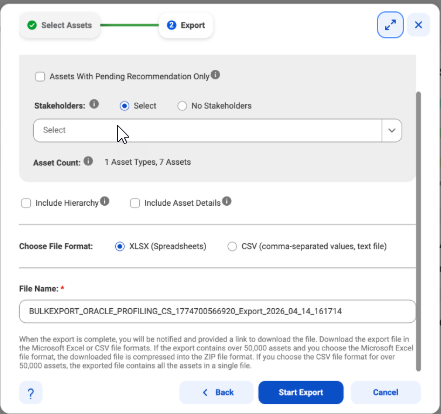Enable Assets With Pending Recommendation Only
This screenshot has height=414, width=441.
40,77
